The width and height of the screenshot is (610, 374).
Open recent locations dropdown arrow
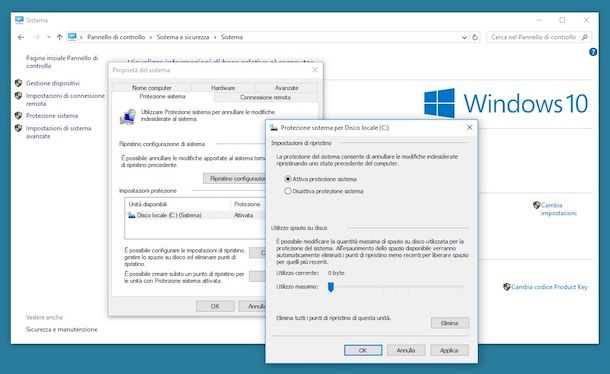[x=49, y=37]
